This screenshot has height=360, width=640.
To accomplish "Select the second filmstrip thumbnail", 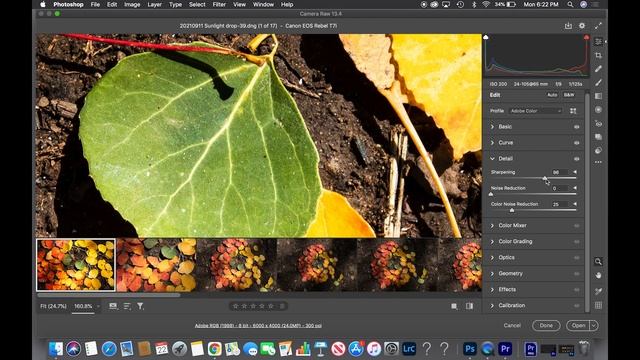I will (x=156, y=265).
